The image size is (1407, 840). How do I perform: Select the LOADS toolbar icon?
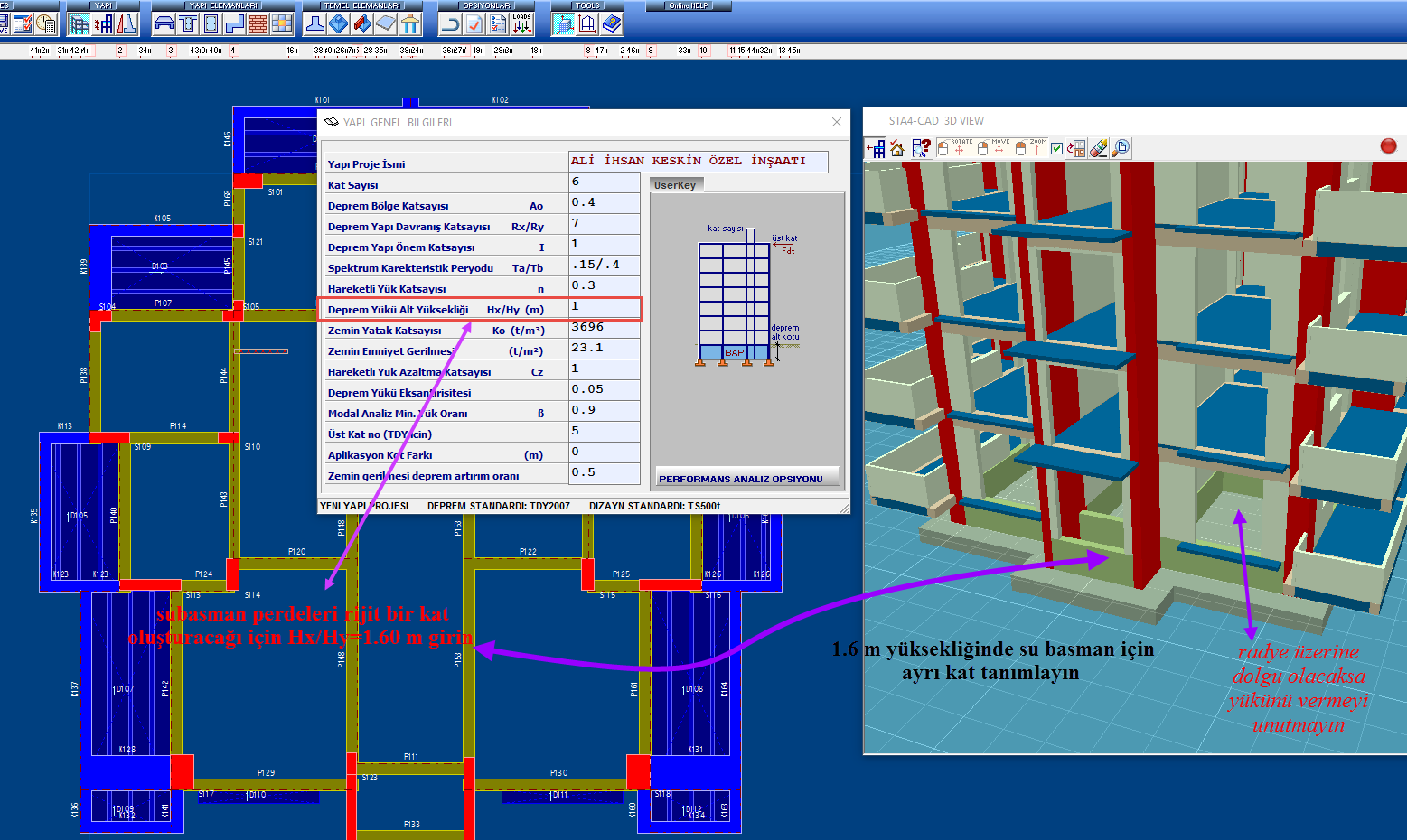(x=522, y=24)
